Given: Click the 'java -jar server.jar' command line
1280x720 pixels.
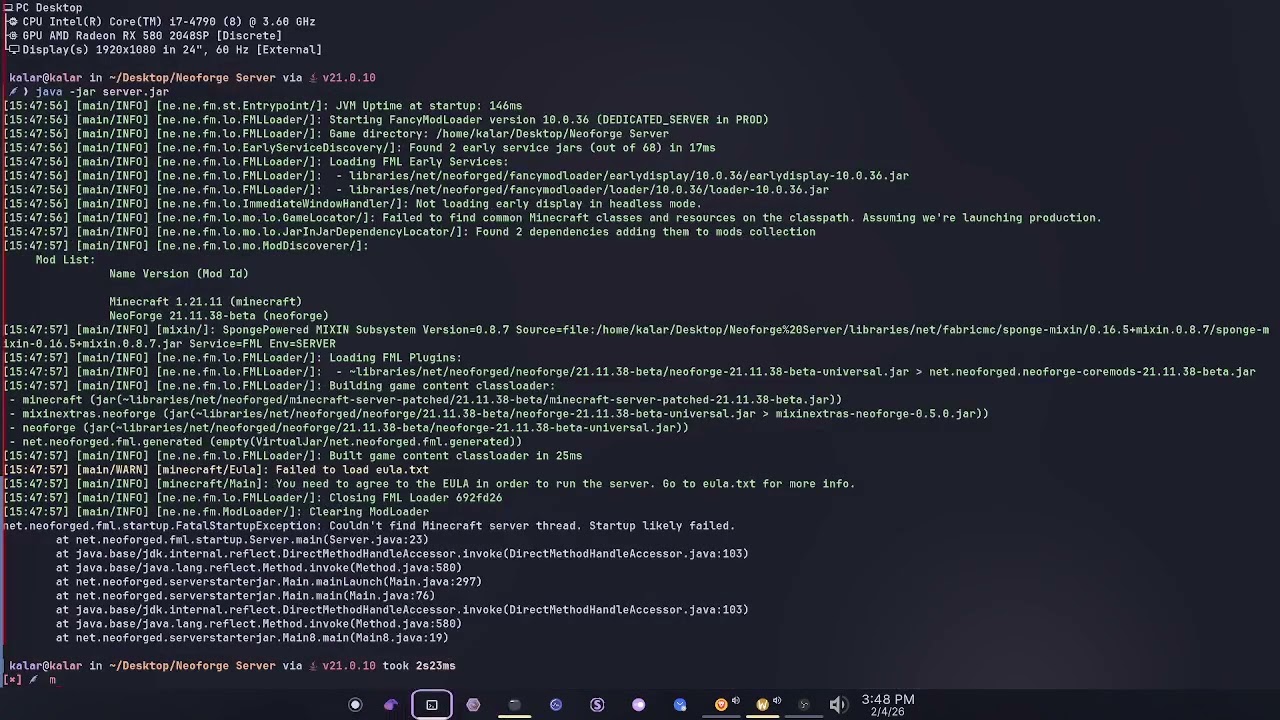Looking at the screenshot, I should 102,91.
